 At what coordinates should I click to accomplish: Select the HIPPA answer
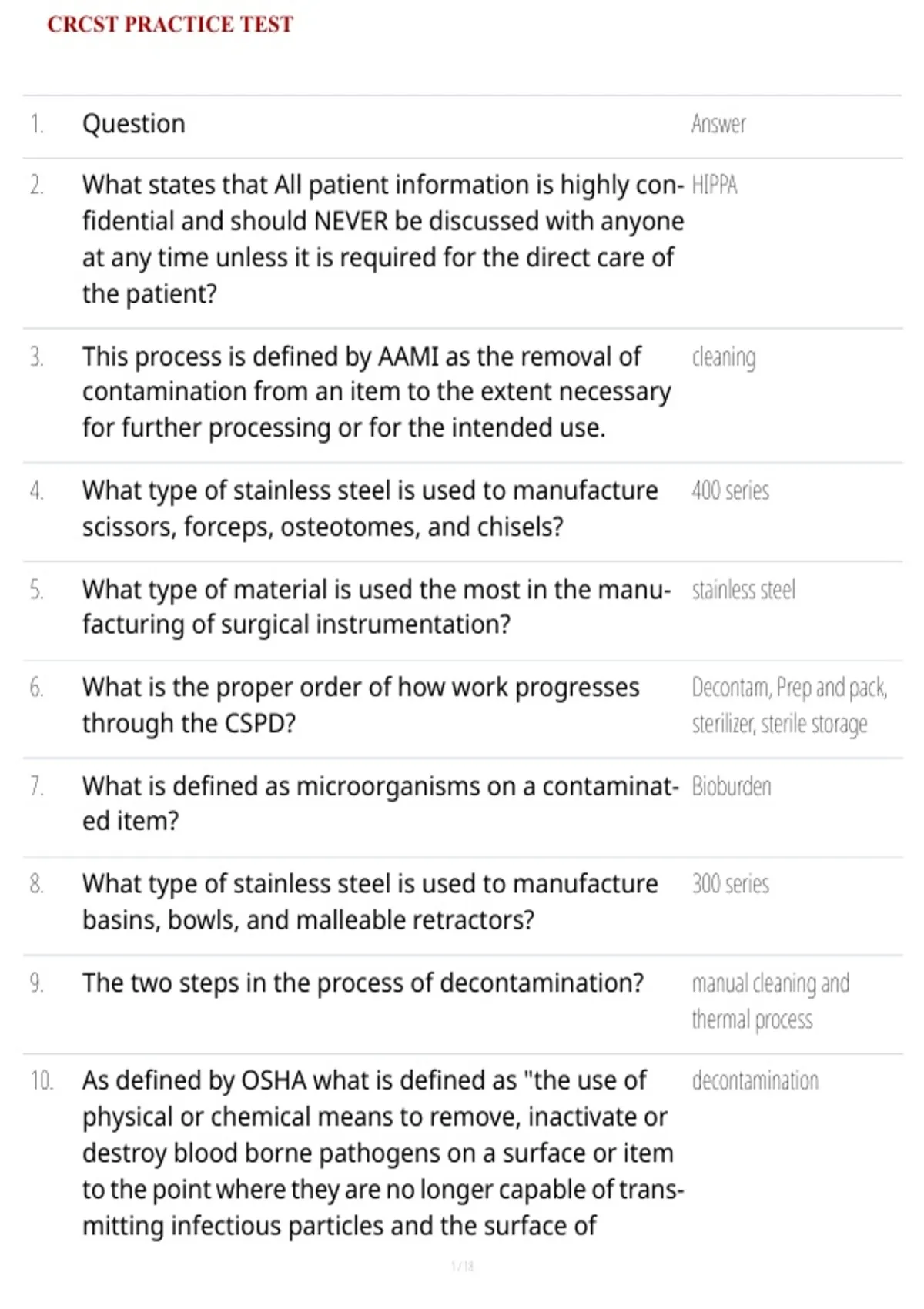pyautogui.click(x=715, y=186)
